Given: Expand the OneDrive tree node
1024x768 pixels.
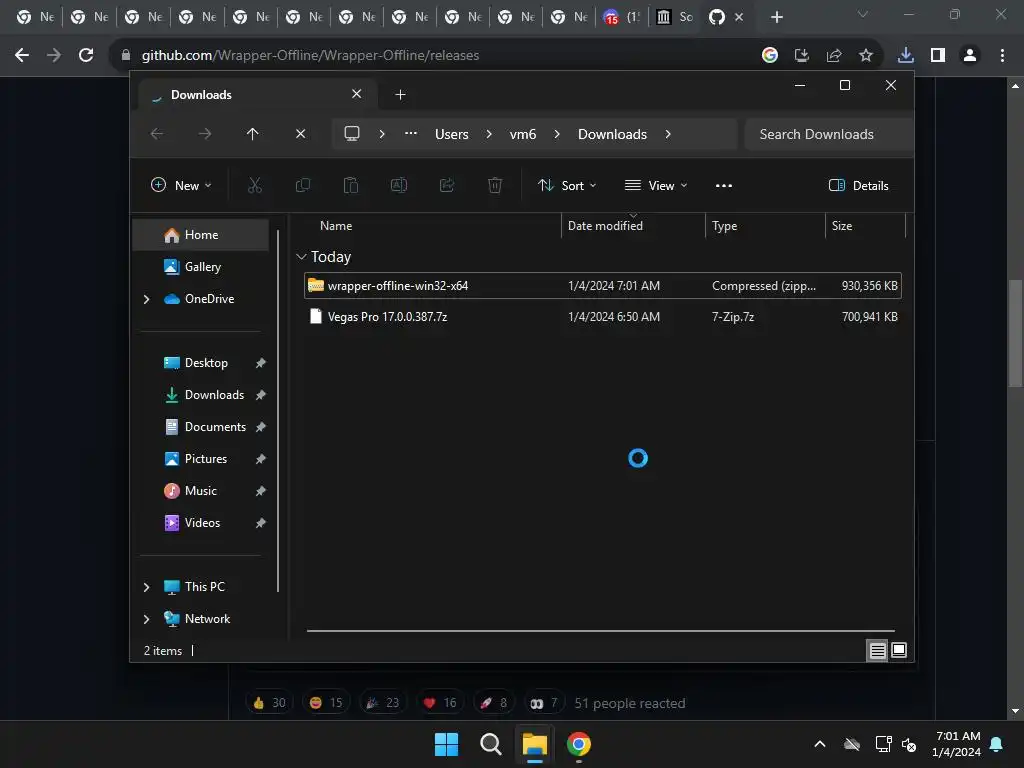Looking at the screenshot, I should click(146, 299).
